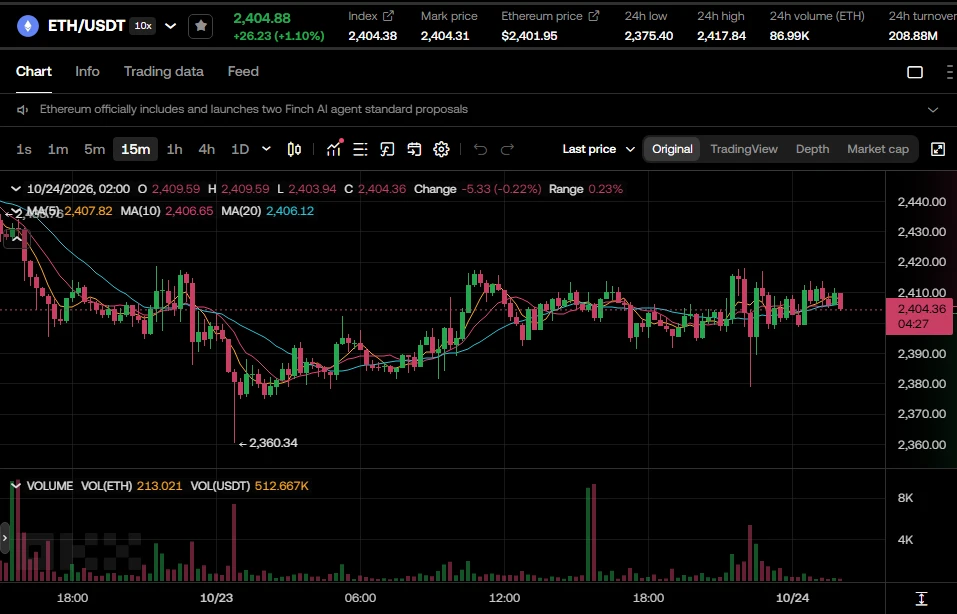Collapse the OHLC date info row
The image size is (957, 614).
click(16, 189)
